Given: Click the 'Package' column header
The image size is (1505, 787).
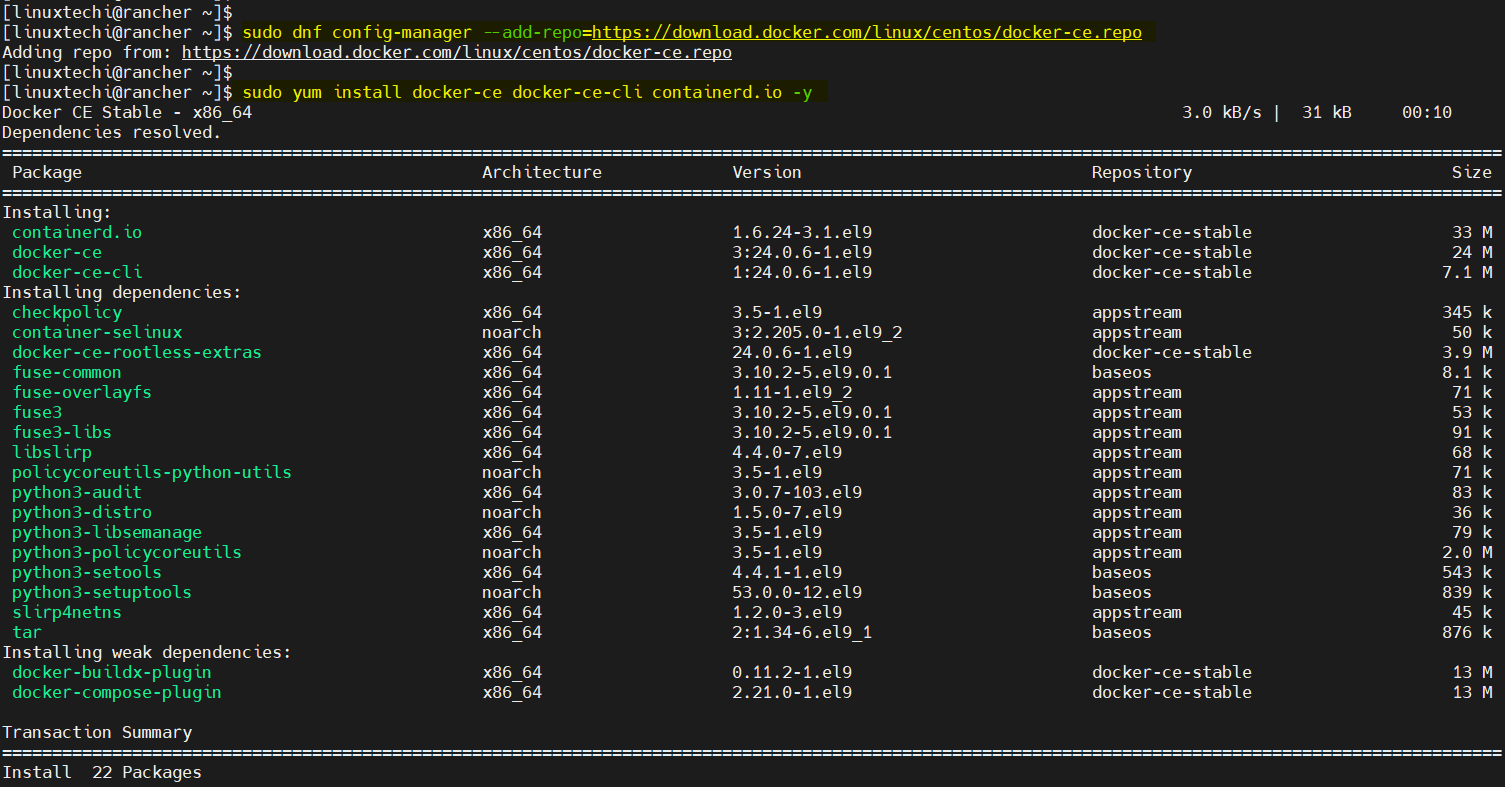Looking at the screenshot, I should point(47,172).
